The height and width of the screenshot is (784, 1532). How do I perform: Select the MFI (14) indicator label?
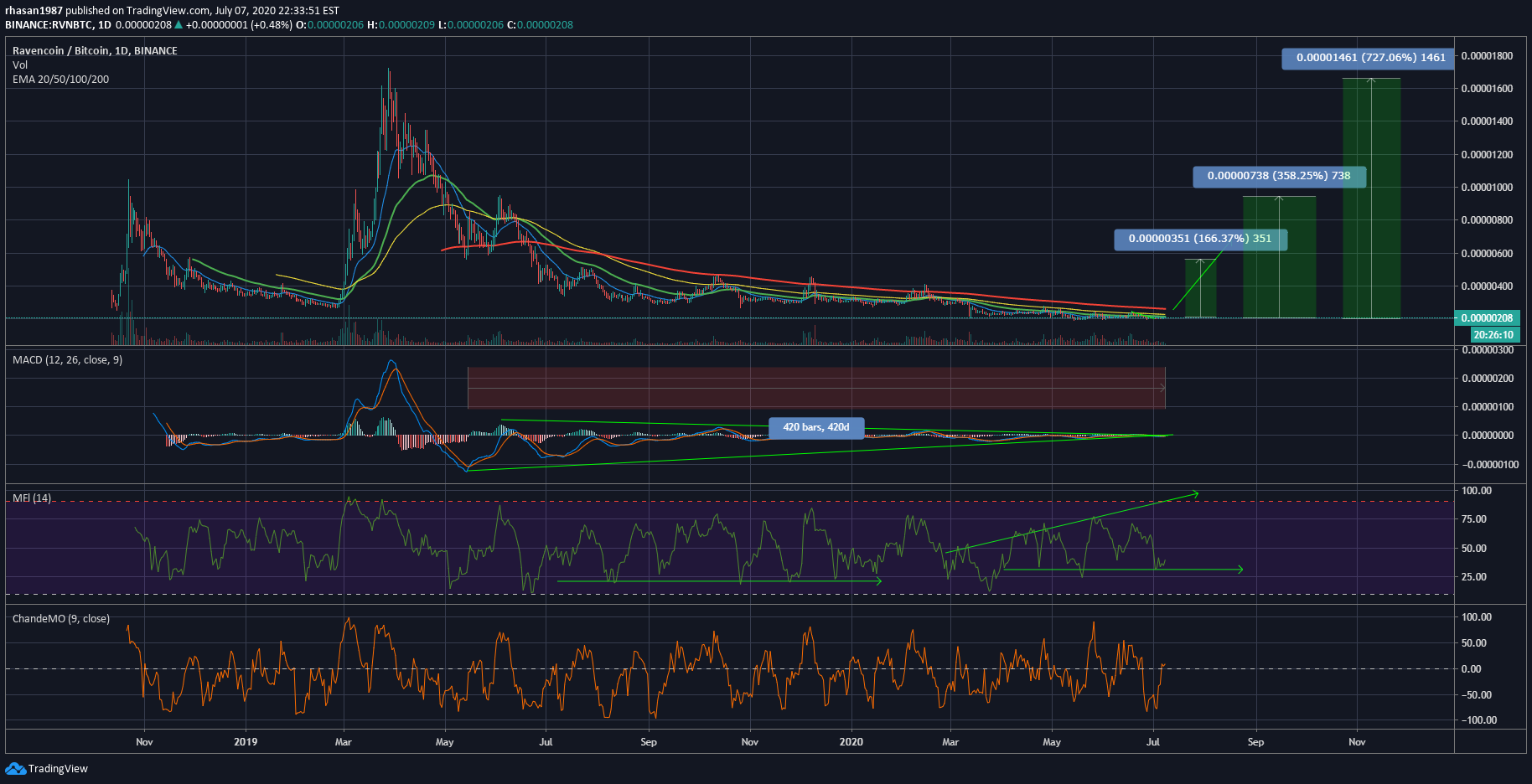pos(32,498)
